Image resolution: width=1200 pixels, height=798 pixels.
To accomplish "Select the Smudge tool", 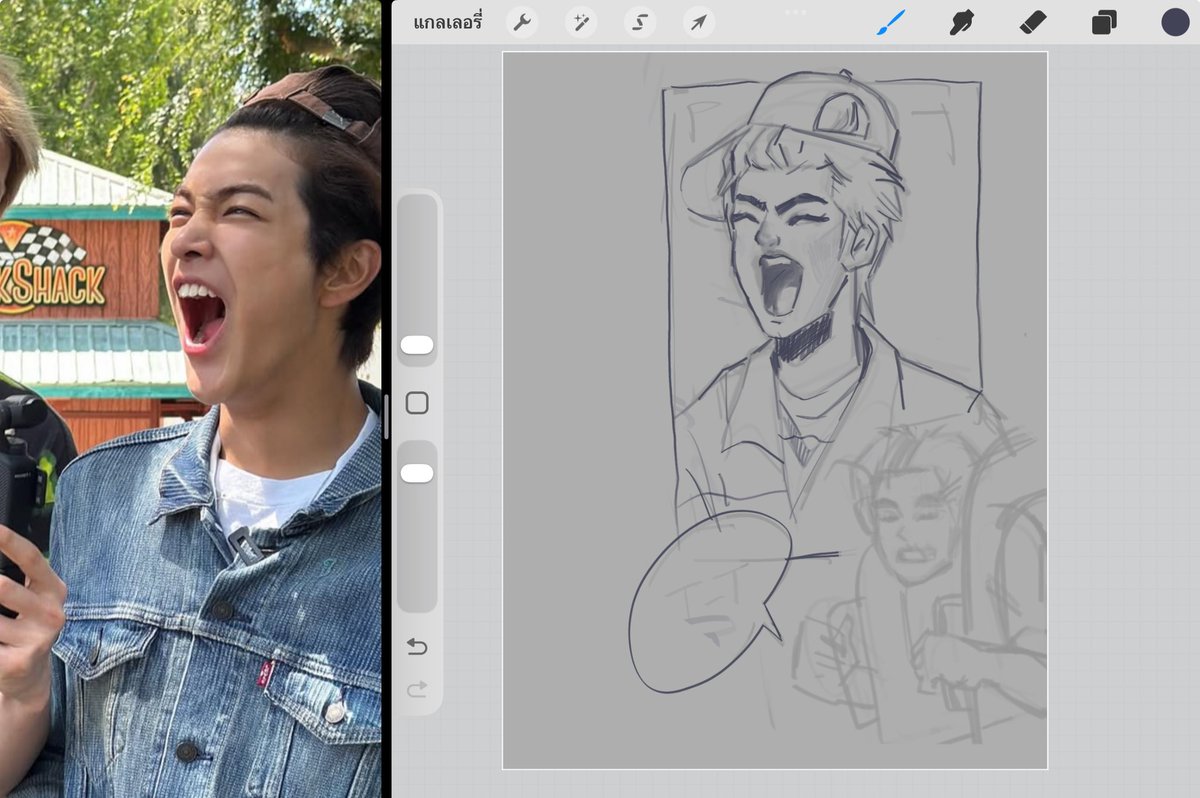I will point(961,22).
